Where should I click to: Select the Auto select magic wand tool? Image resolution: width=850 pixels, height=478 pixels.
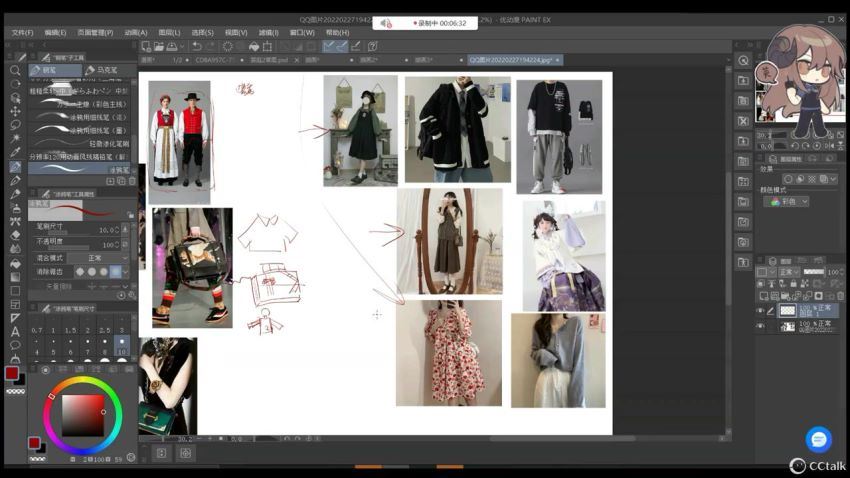(15, 138)
